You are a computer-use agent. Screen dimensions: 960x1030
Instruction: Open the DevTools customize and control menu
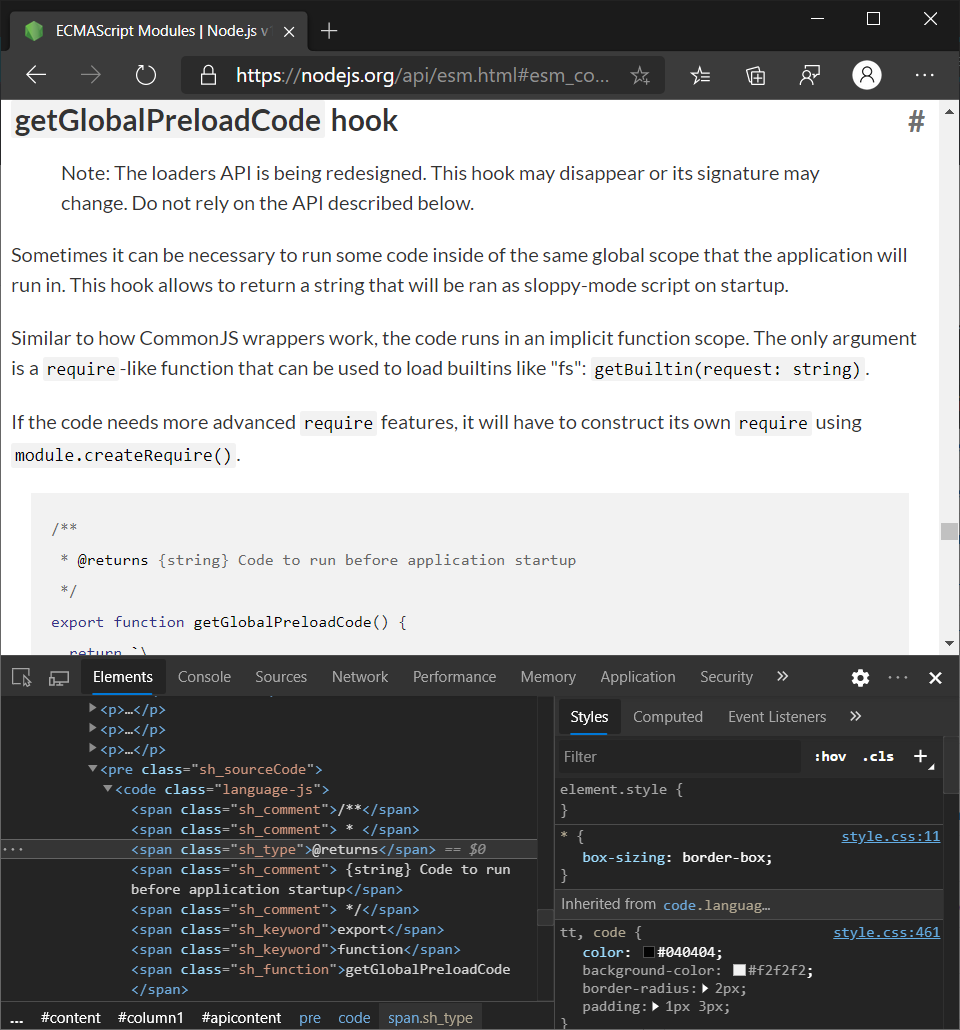click(x=897, y=678)
